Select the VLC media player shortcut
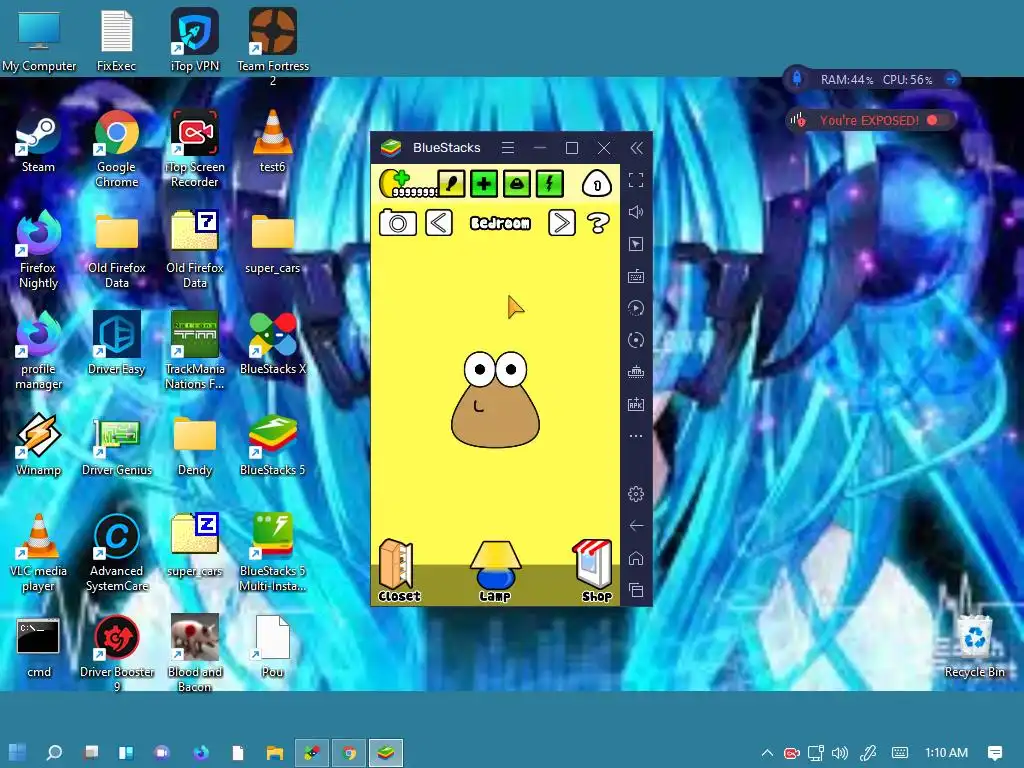Image resolution: width=1024 pixels, height=768 pixels. coord(38,554)
